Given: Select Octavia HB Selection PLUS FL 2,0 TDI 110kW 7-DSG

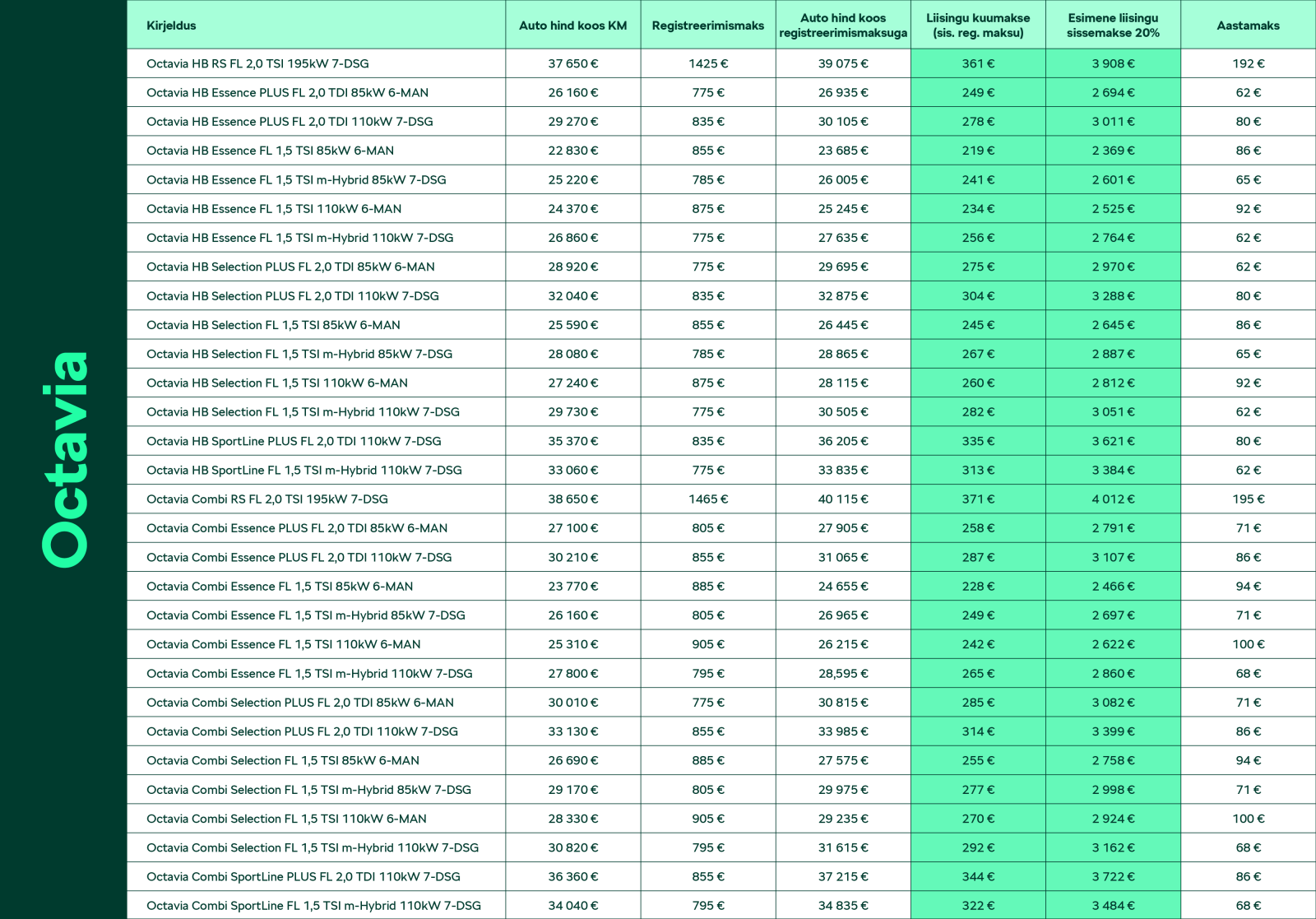Looking at the screenshot, I should tap(293, 295).
